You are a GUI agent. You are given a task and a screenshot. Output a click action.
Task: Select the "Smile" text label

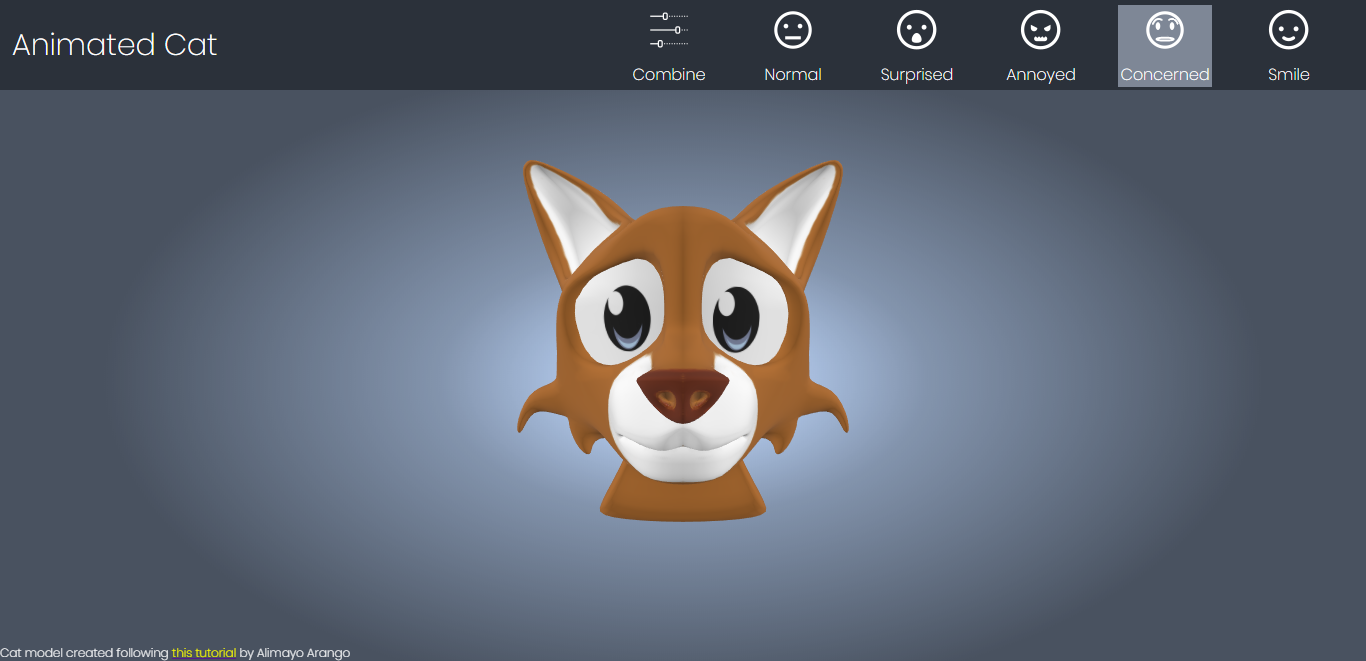[x=1288, y=75]
